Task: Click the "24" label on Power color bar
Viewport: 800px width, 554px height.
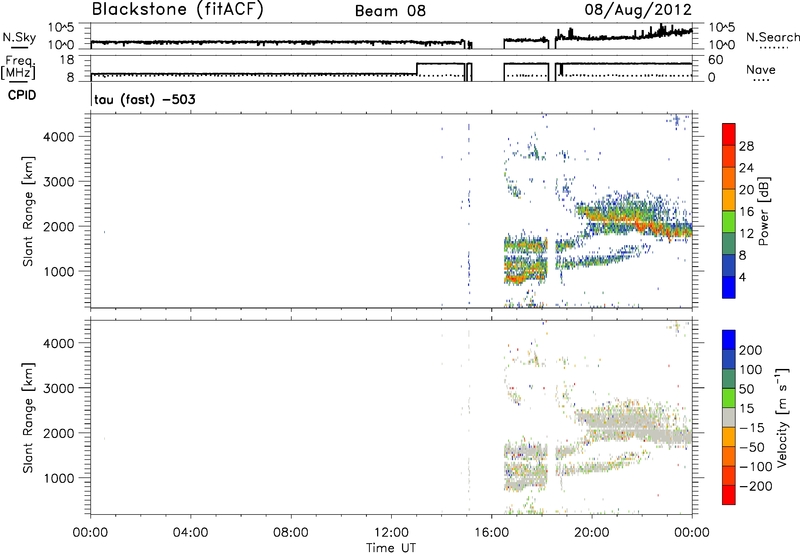Action: [746, 168]
